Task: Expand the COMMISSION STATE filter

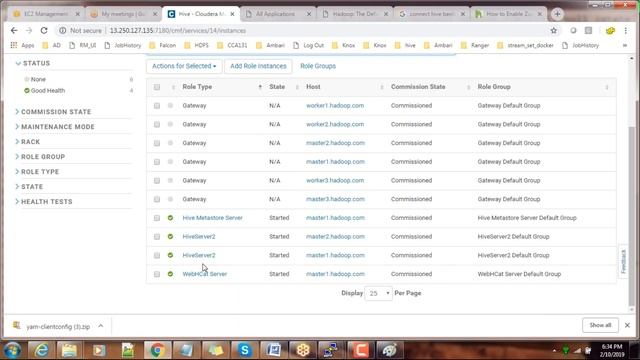Action: [x=53, y=112]
